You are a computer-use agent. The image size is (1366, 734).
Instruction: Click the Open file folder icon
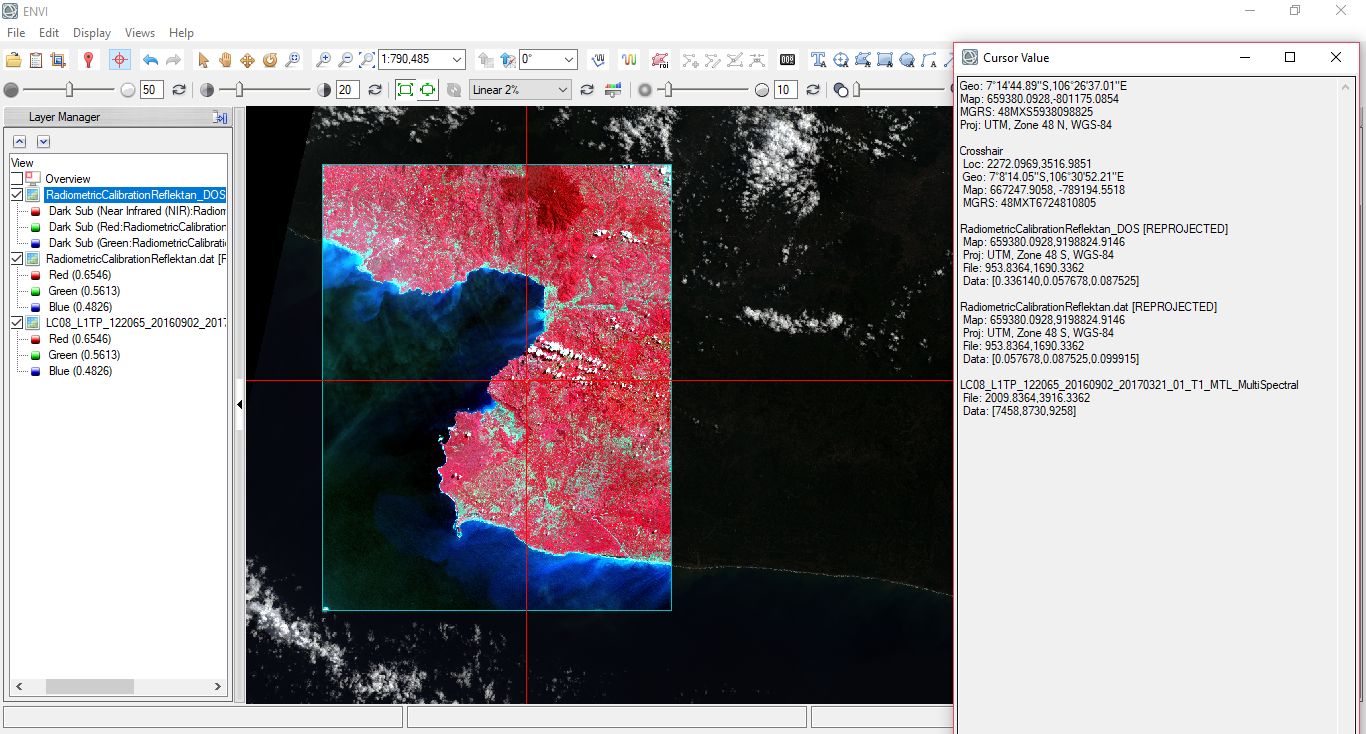tap(14, 60)
